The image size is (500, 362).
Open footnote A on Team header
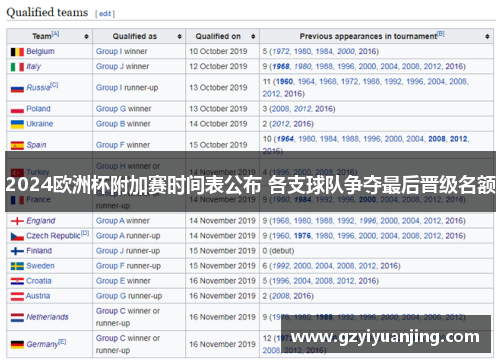[x=55, y=34]
